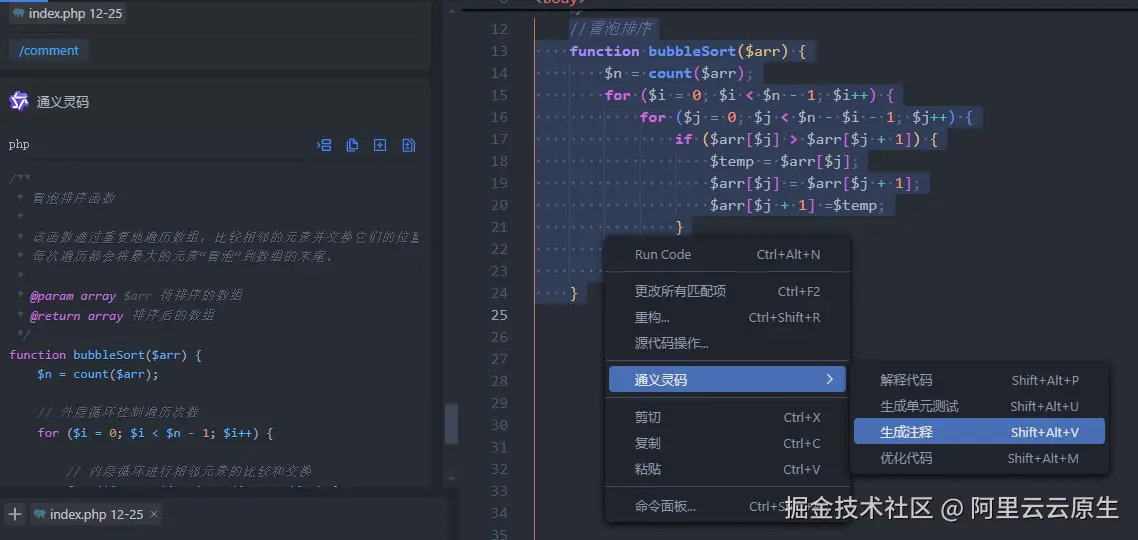Open 命令面板... from the context menu
This screenshot has height=540, width=1138.
click(x=727, y=507)
